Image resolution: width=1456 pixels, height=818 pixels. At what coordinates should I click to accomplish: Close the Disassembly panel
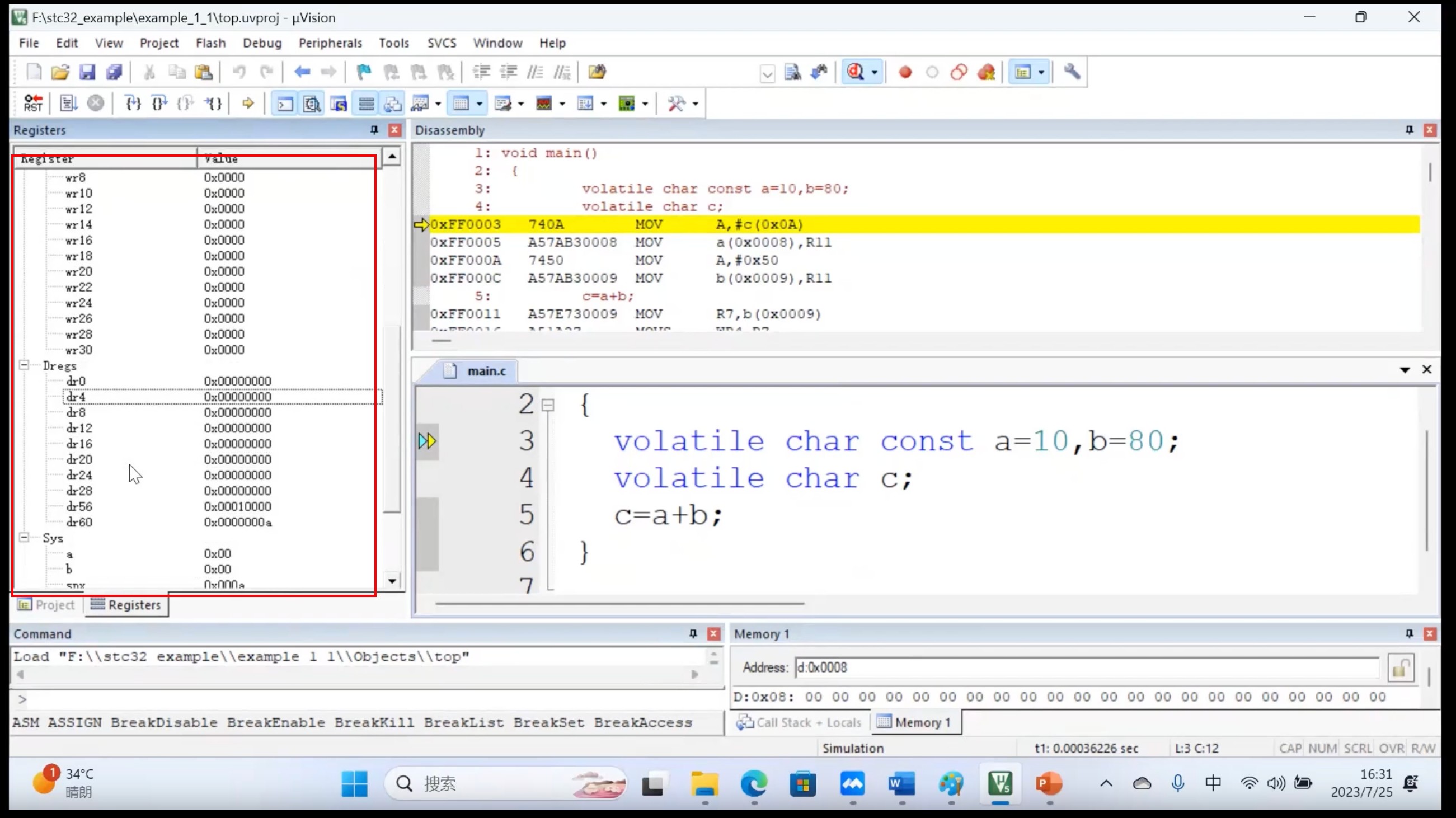click(x=1430, y=130)
